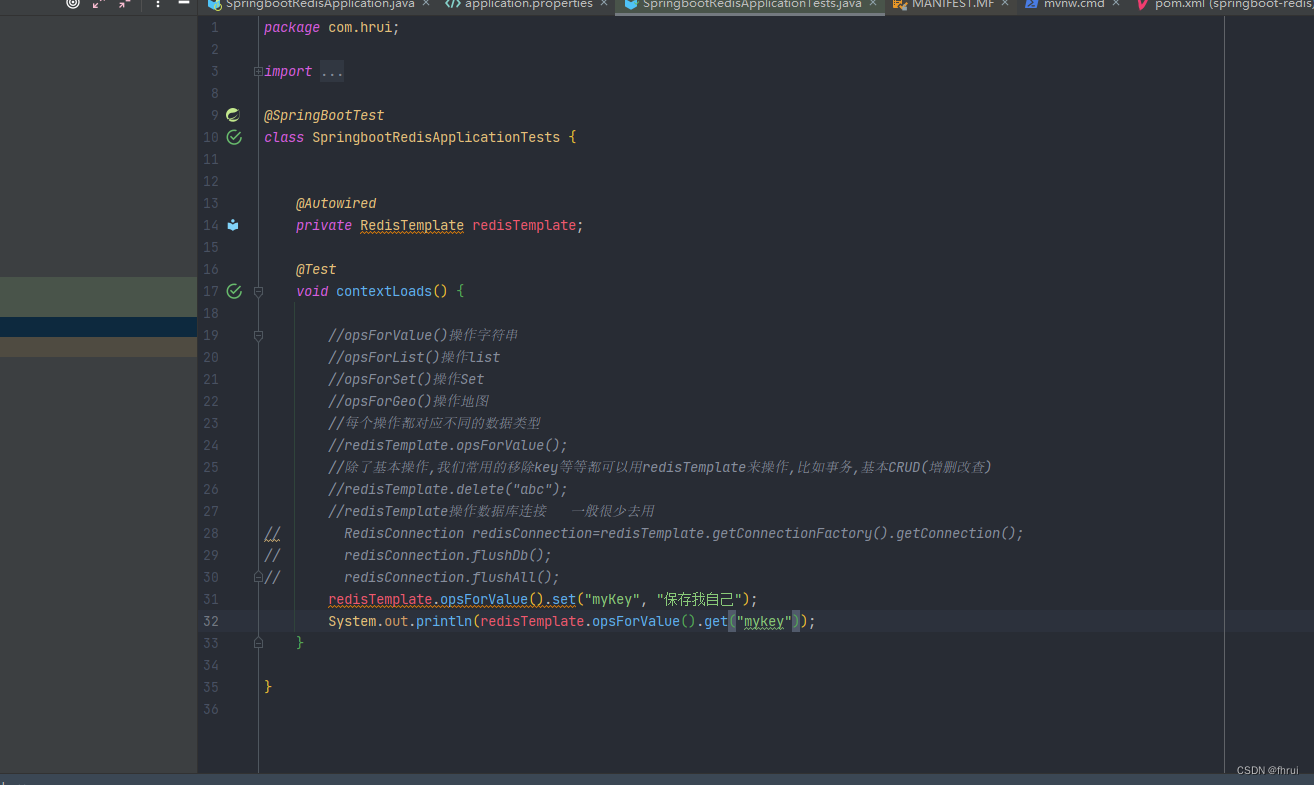The width and height of the screenshot is (1314, 785).
Task: Run tests via the green check gutter icon on line 10
Action: coord(233,137)
